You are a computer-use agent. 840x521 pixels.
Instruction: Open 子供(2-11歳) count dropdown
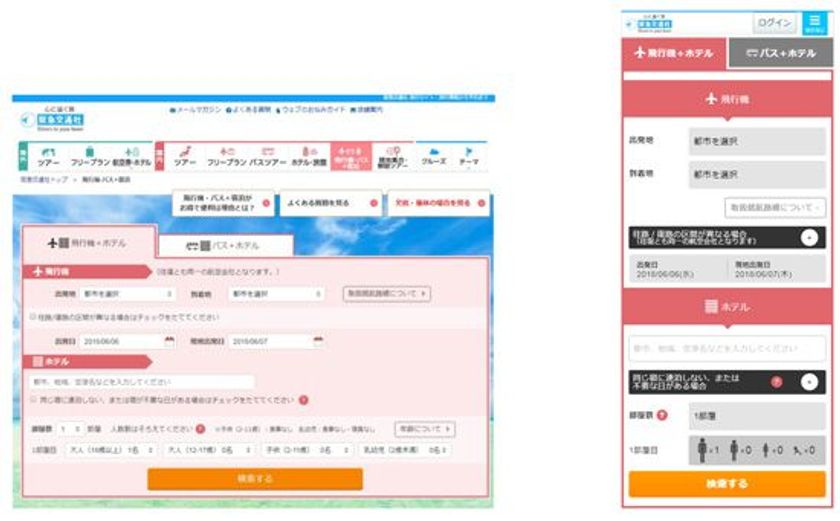click(x=308, y=450)
